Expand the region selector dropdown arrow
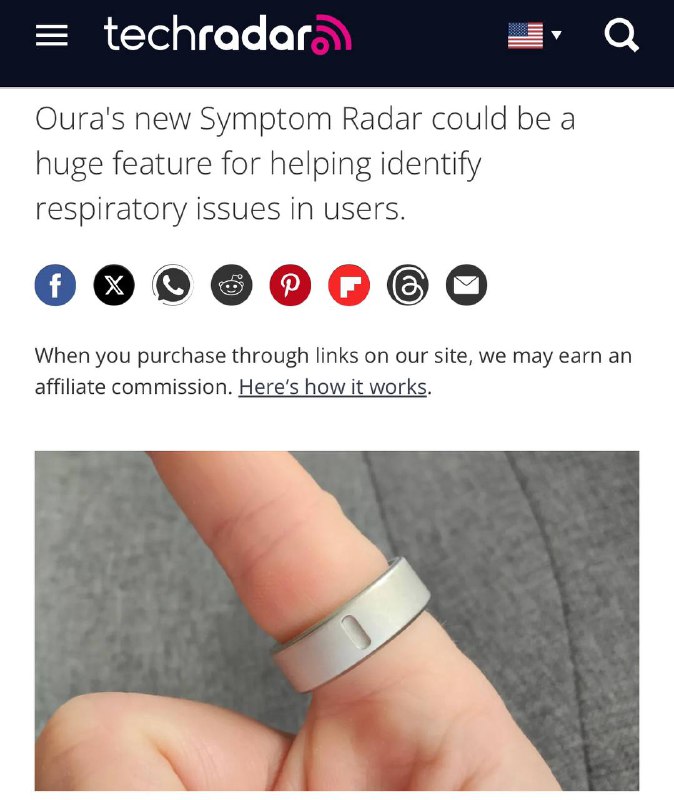The width and height of the screenshot is (674, 800). (557, 35)
